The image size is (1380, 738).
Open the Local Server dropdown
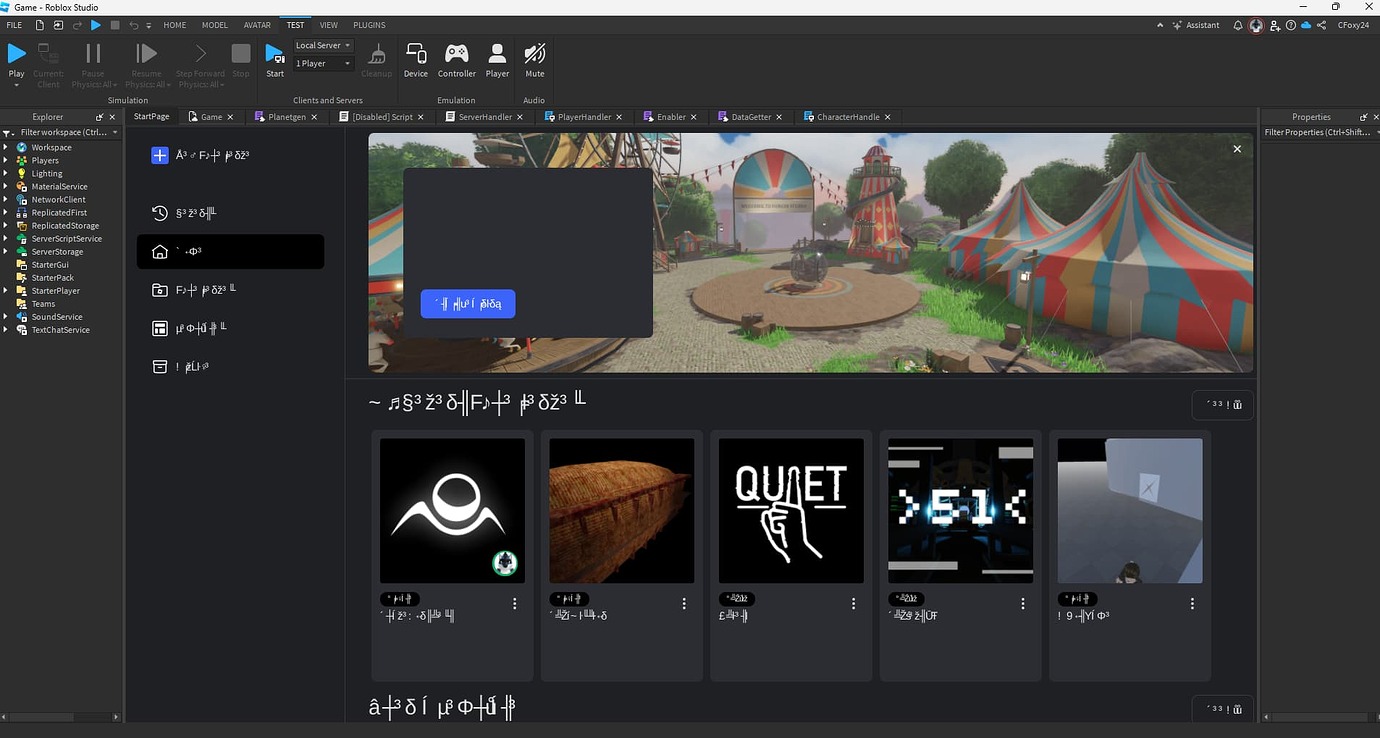[x=323, y=46]
